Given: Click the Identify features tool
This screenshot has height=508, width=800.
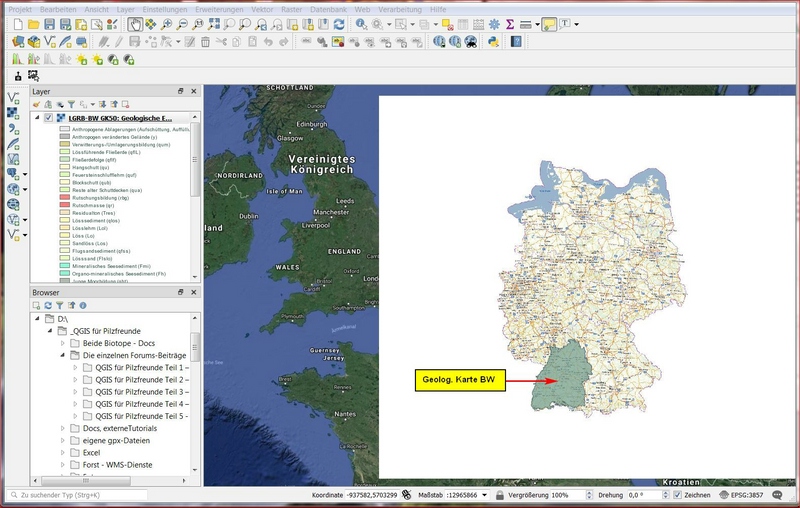Looking at the screenshot, I should pos(359,23).
